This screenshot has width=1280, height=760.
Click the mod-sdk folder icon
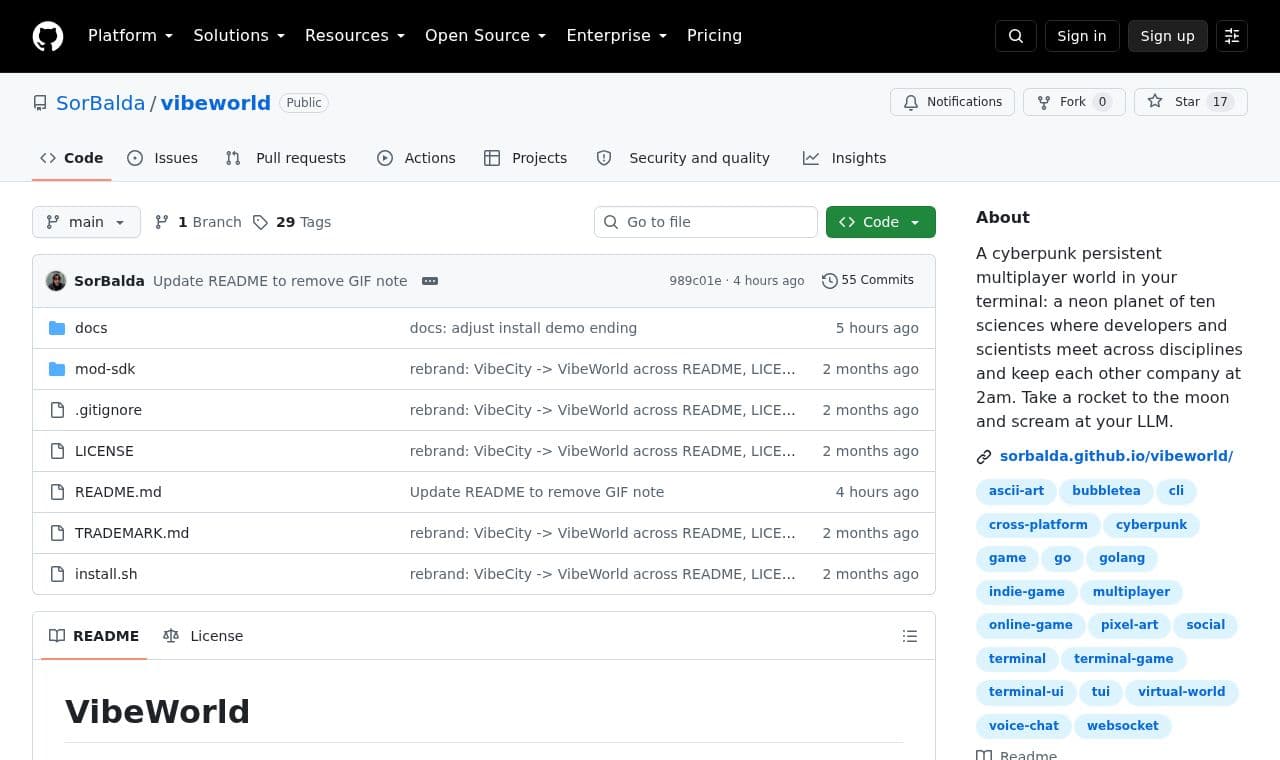(x=57, y=369)
